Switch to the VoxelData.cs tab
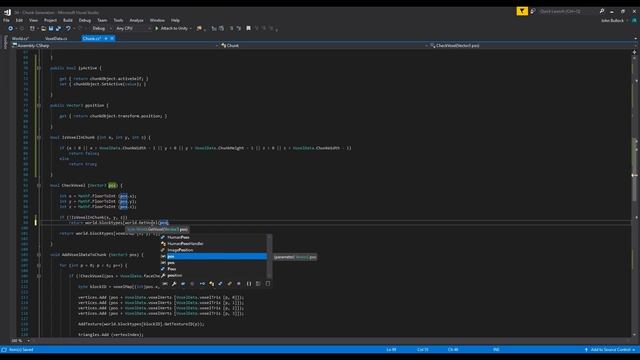This screenshot has width=640, height=360. coord(56,38)
